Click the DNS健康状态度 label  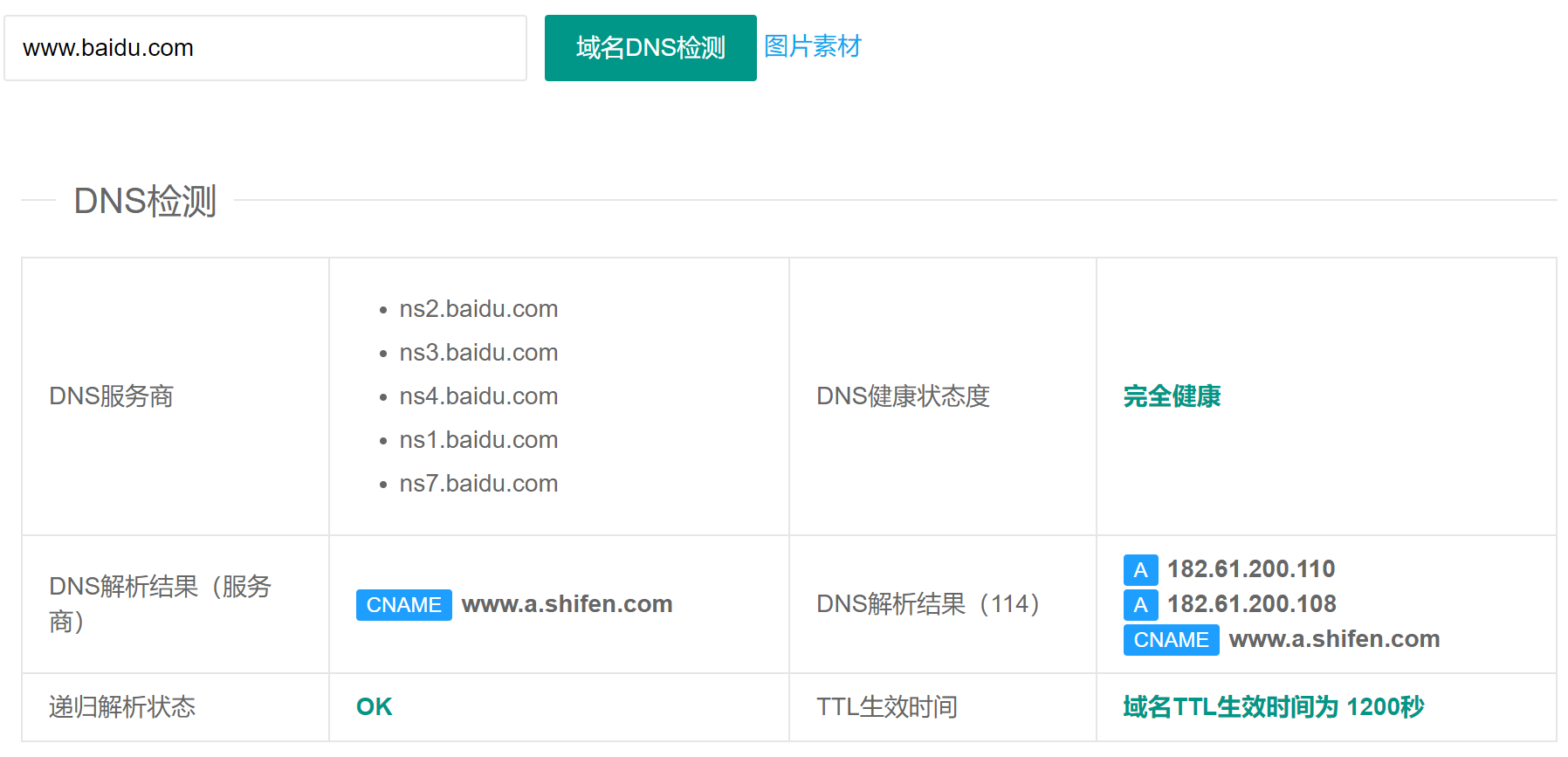[x=903, y=396]
